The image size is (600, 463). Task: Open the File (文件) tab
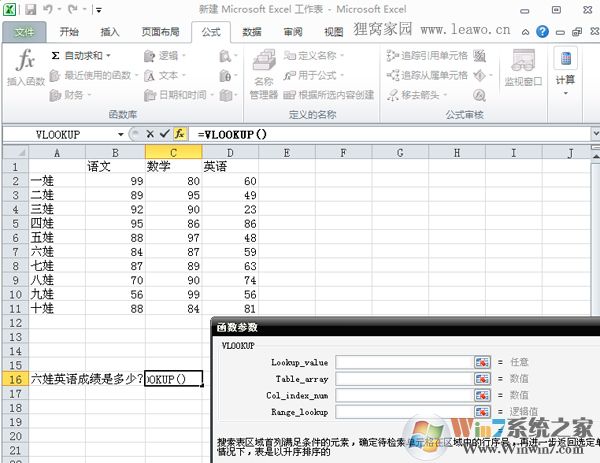(x=23, y=32)
